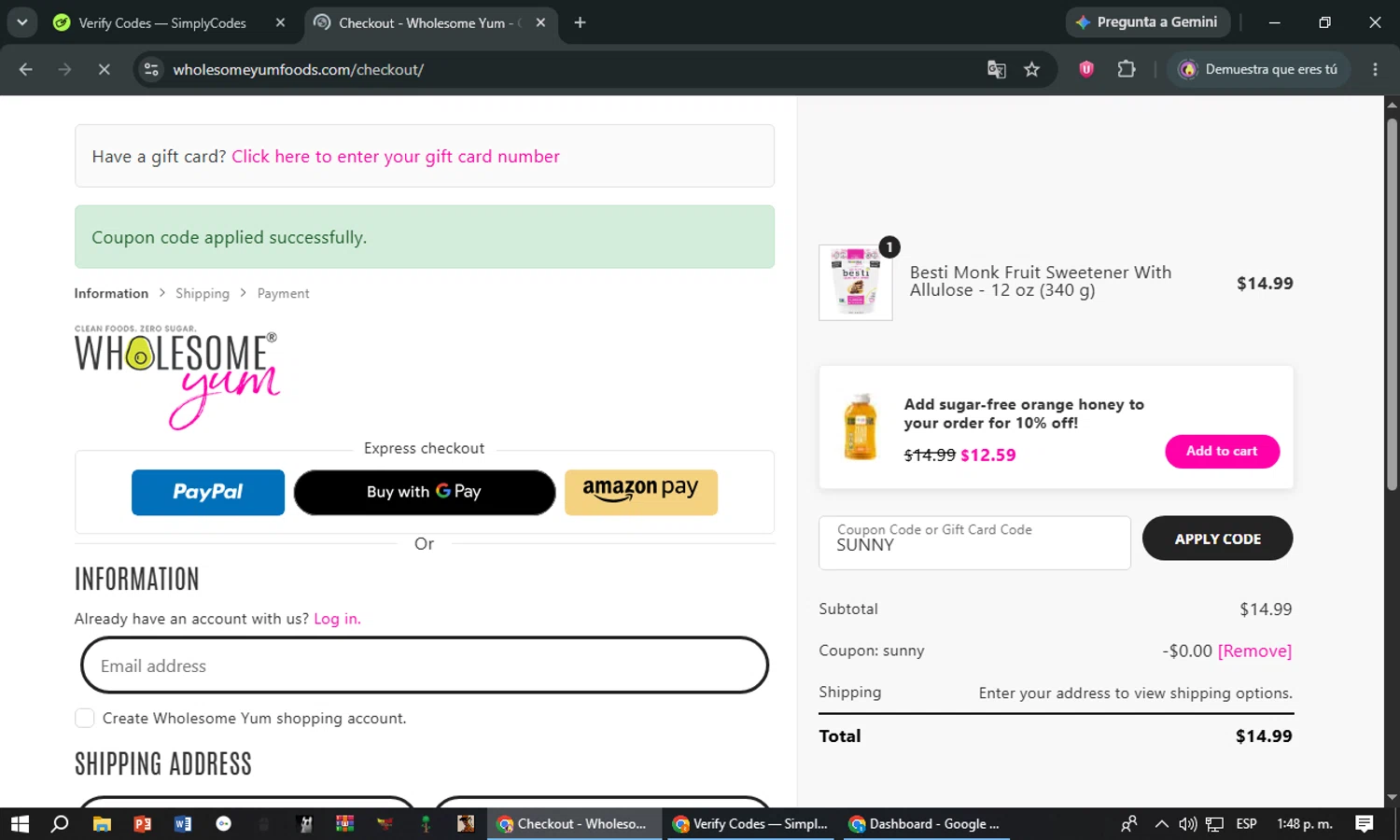This screenshot has width=1400, height=840.
Task: Switch to Verify Codes Chrome taskbar window
Action: pyautogui.click(x=751, y=824)
